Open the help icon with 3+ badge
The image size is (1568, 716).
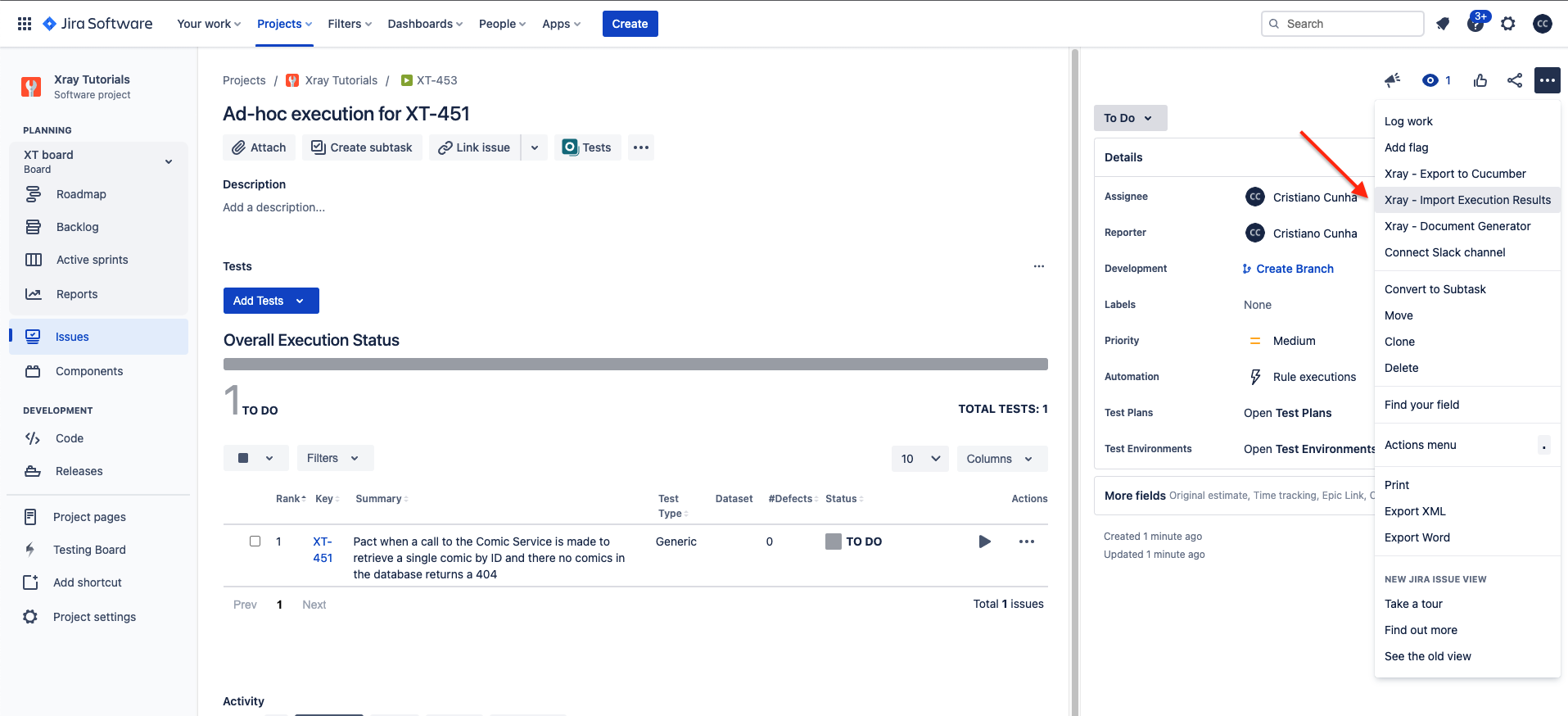pos(1476,23)
